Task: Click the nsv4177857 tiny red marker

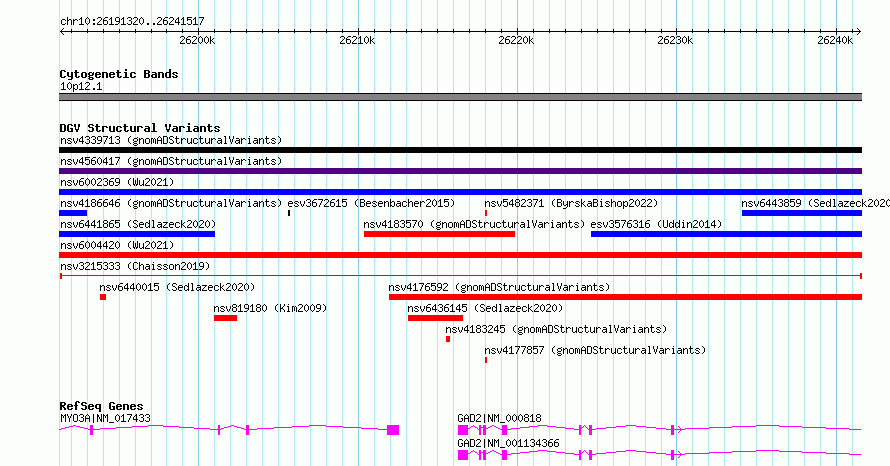Action: [486, 360]
